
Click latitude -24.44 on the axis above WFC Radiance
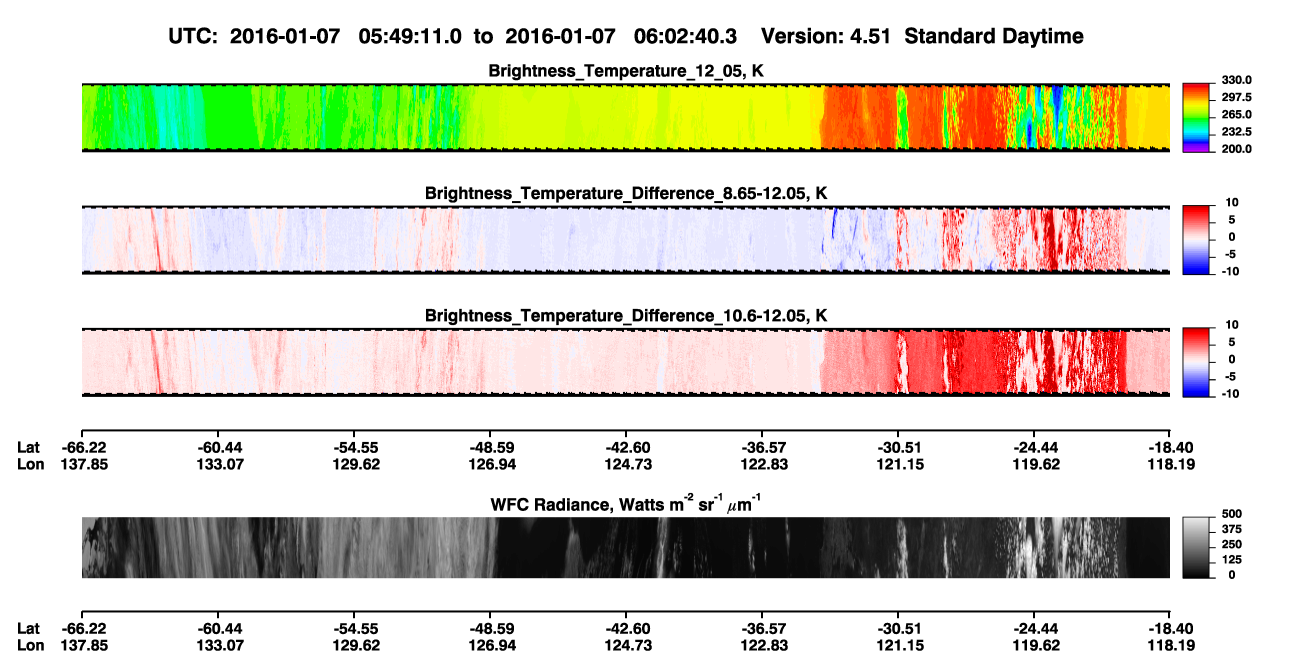[1035, 447]
